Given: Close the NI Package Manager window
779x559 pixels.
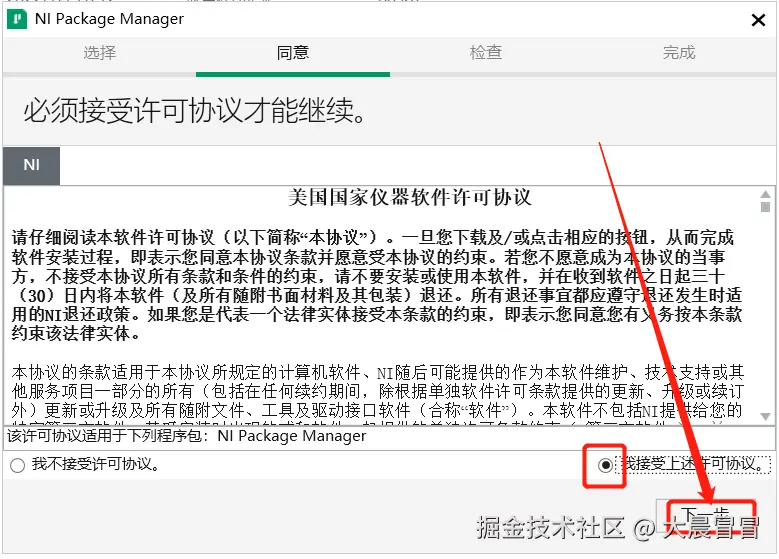Looking at the screenshot, I should point(758,20).
